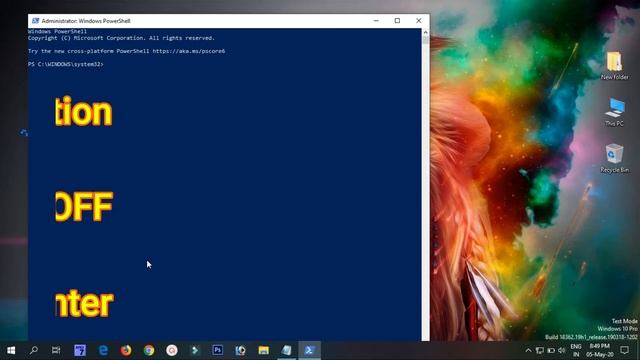
Task: Minimize the PowerShell window
Action: (376, 21)
